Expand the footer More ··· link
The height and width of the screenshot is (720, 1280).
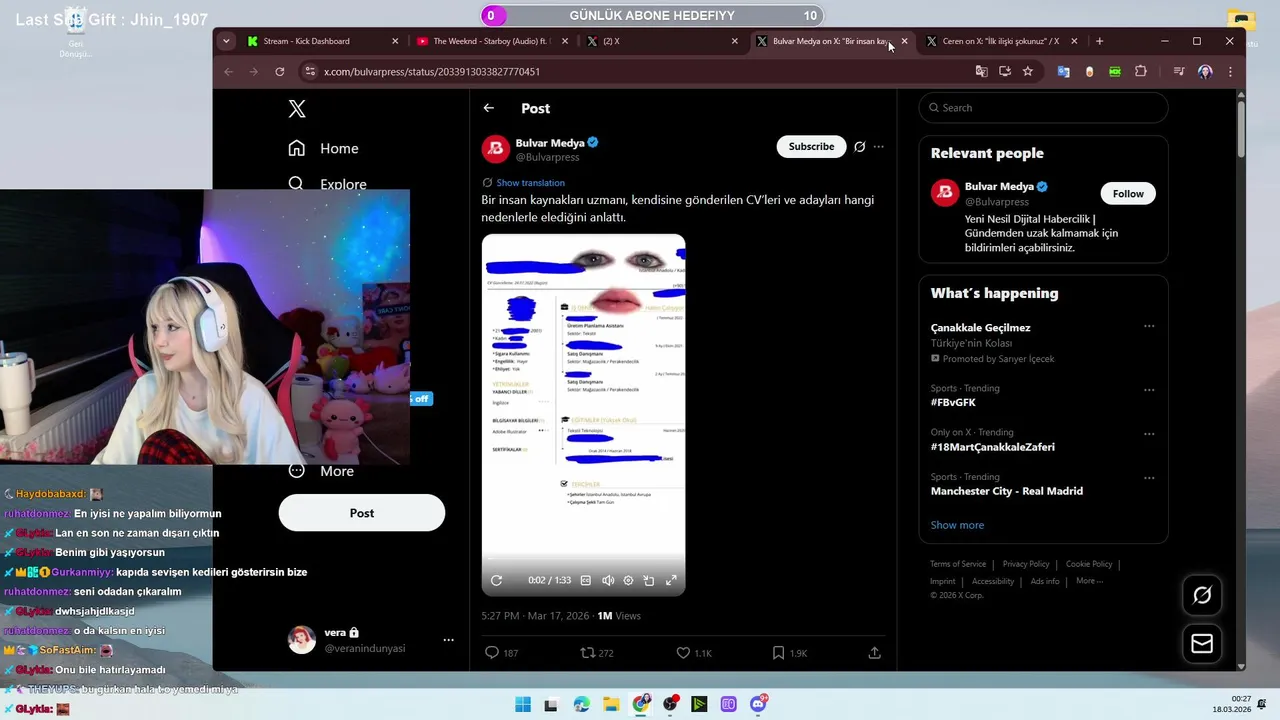(1089, 581)
